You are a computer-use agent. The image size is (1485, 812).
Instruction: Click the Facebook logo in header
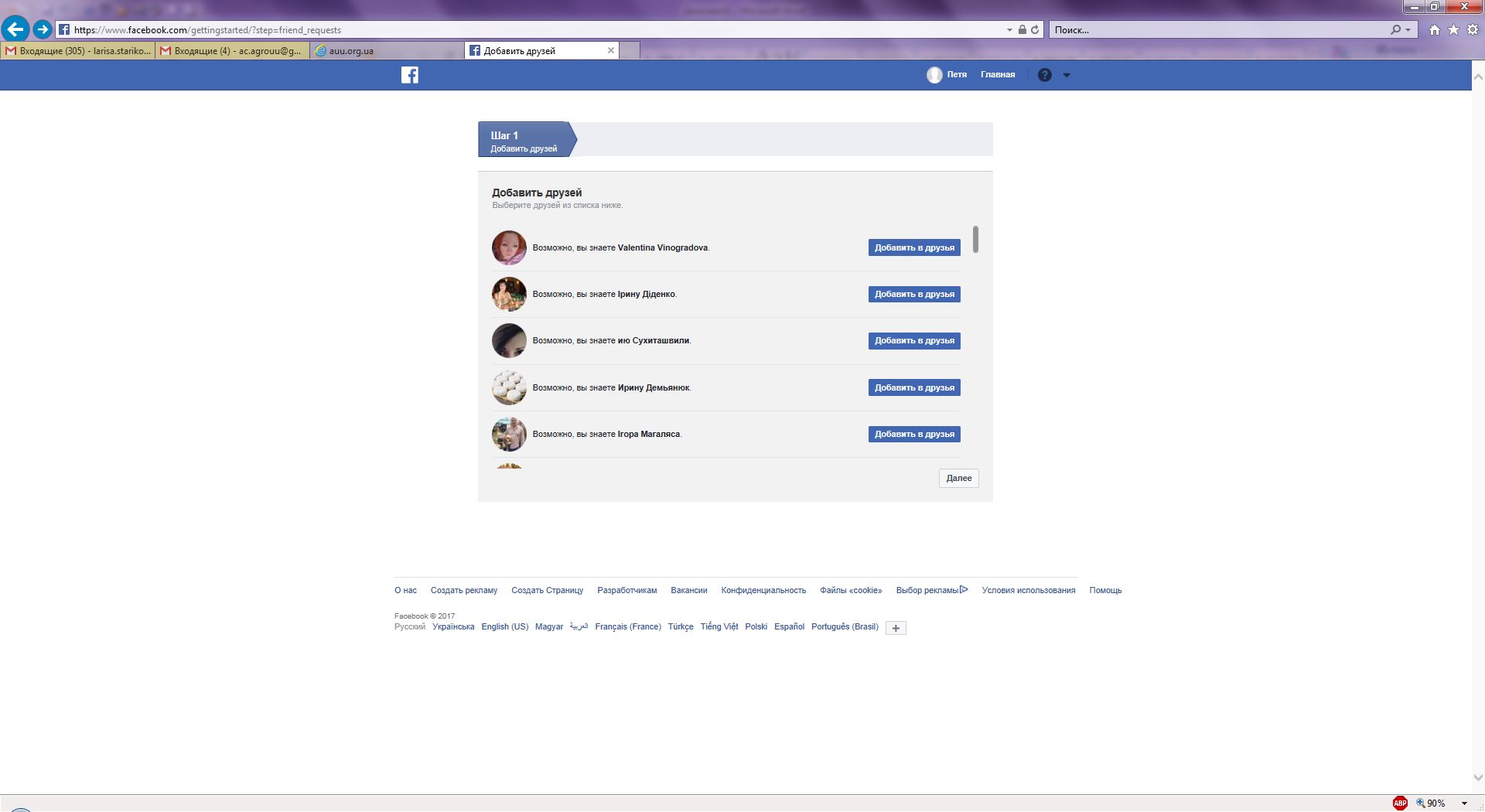410,75
